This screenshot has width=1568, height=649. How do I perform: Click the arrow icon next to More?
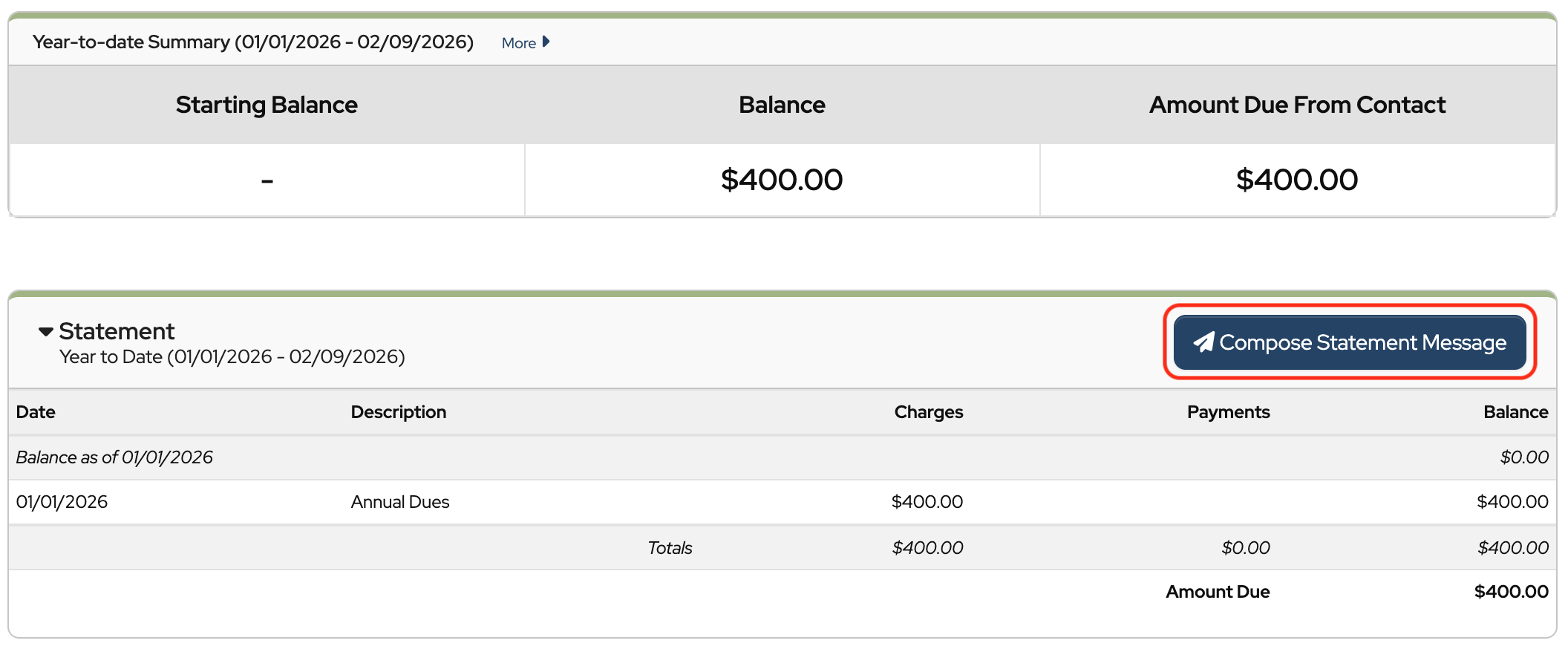pos(546,42)
